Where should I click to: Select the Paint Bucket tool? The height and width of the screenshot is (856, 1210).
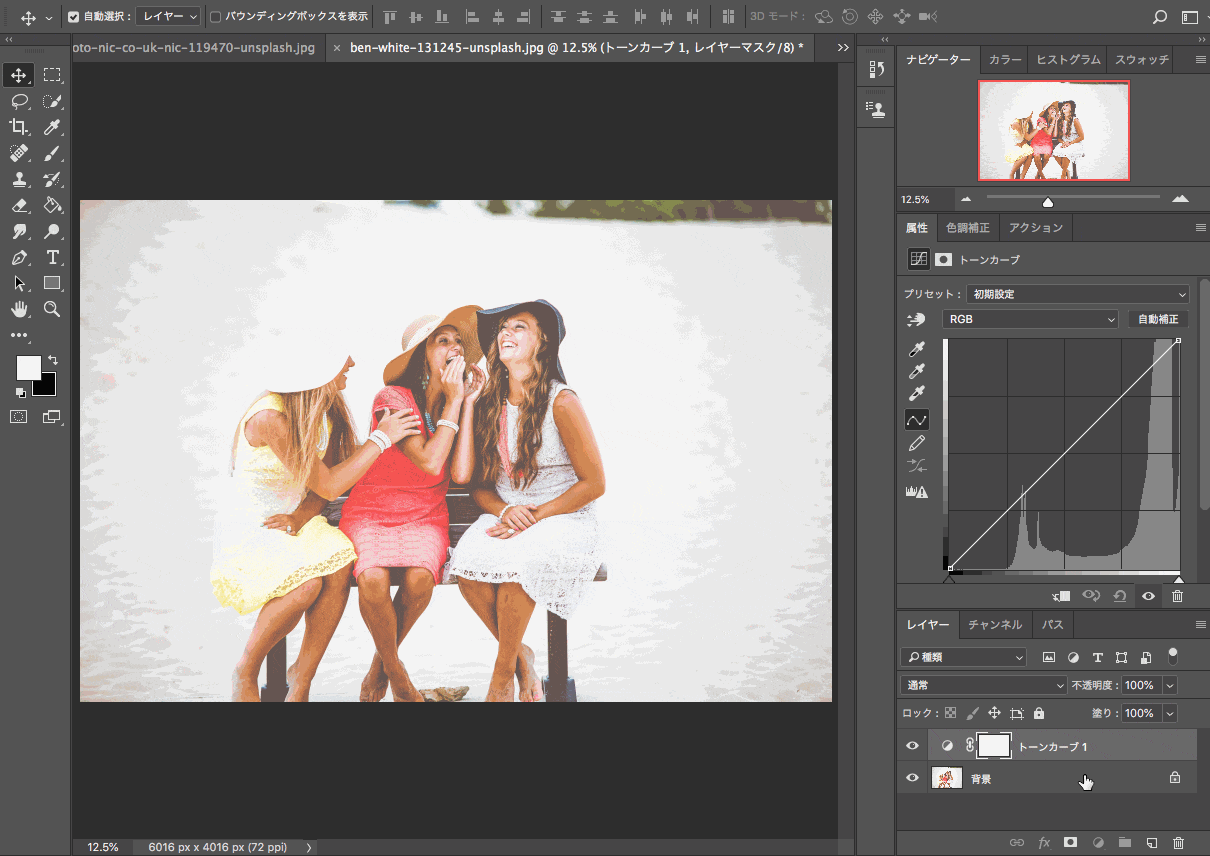pos(52,205)
